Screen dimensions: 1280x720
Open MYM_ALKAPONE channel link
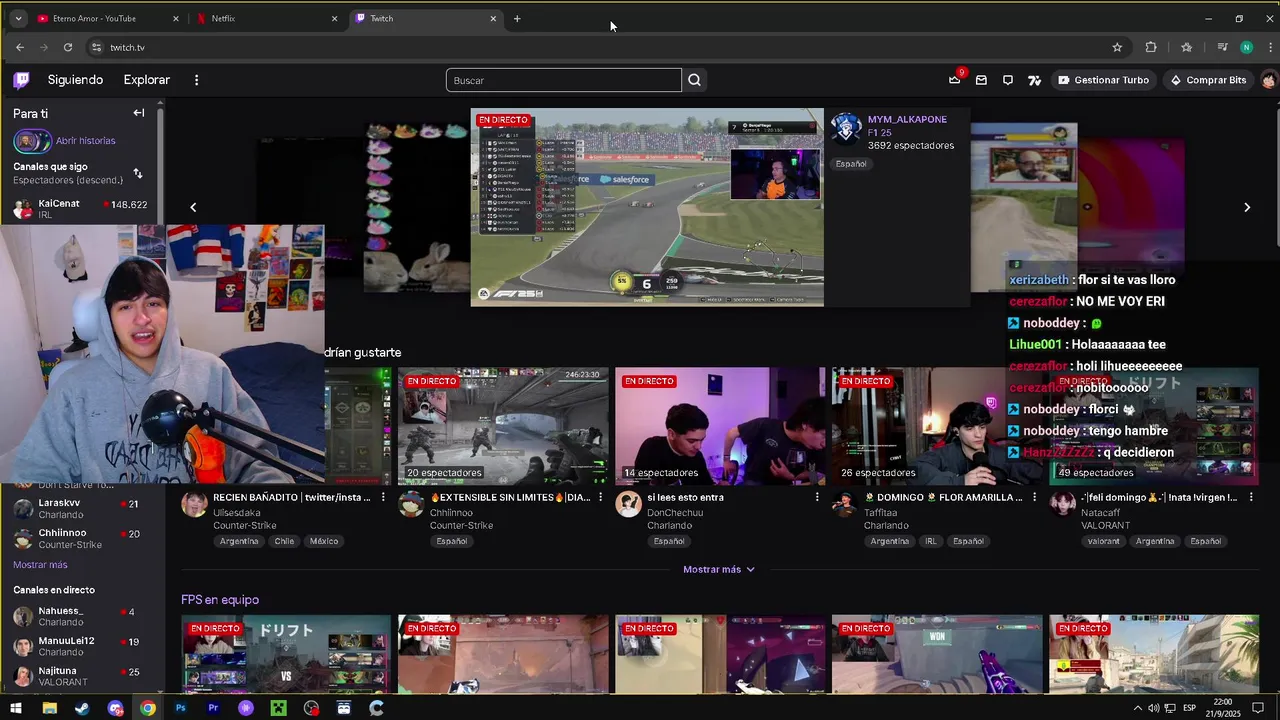click(x=907, y=119)
